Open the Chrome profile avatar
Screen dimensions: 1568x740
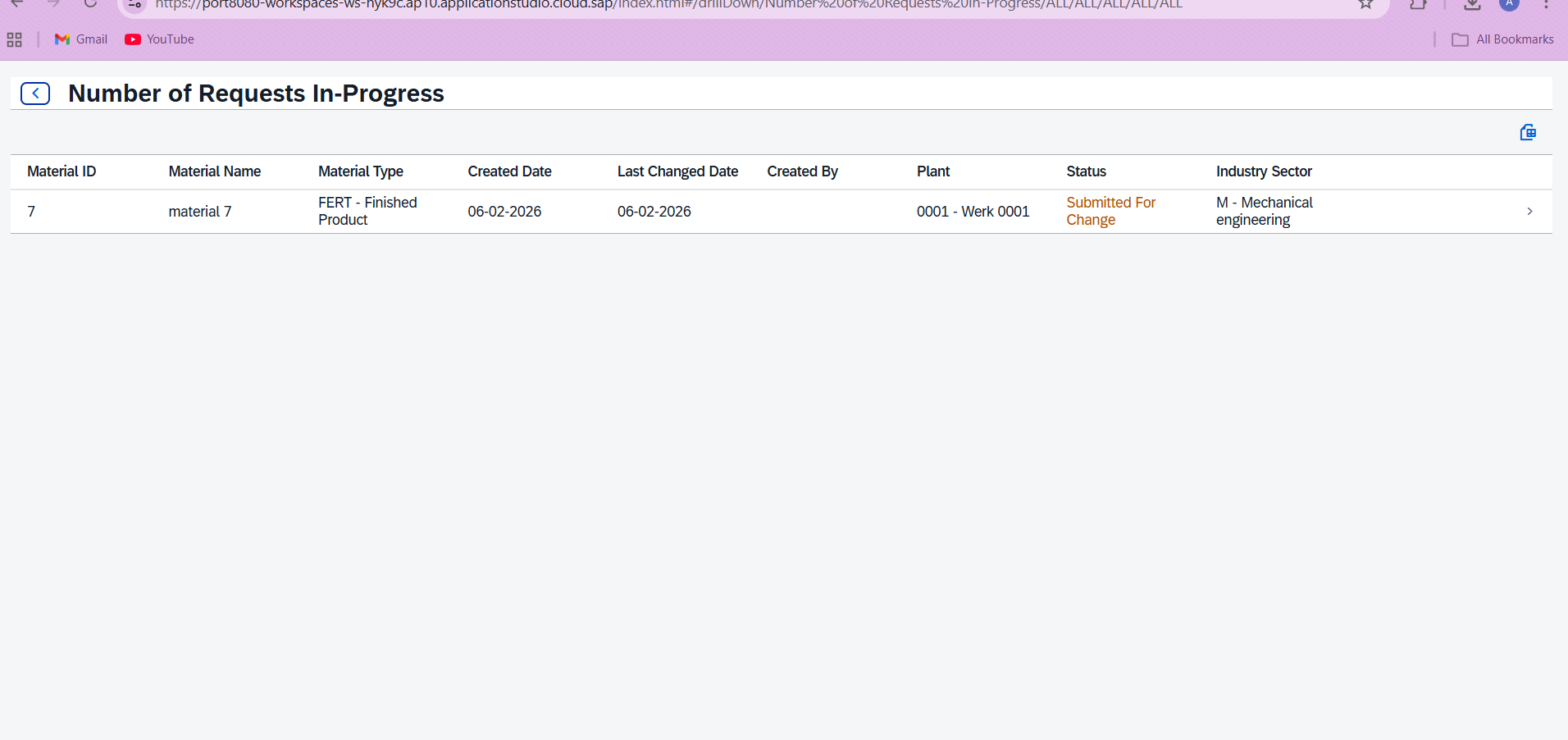(1509, 4)
